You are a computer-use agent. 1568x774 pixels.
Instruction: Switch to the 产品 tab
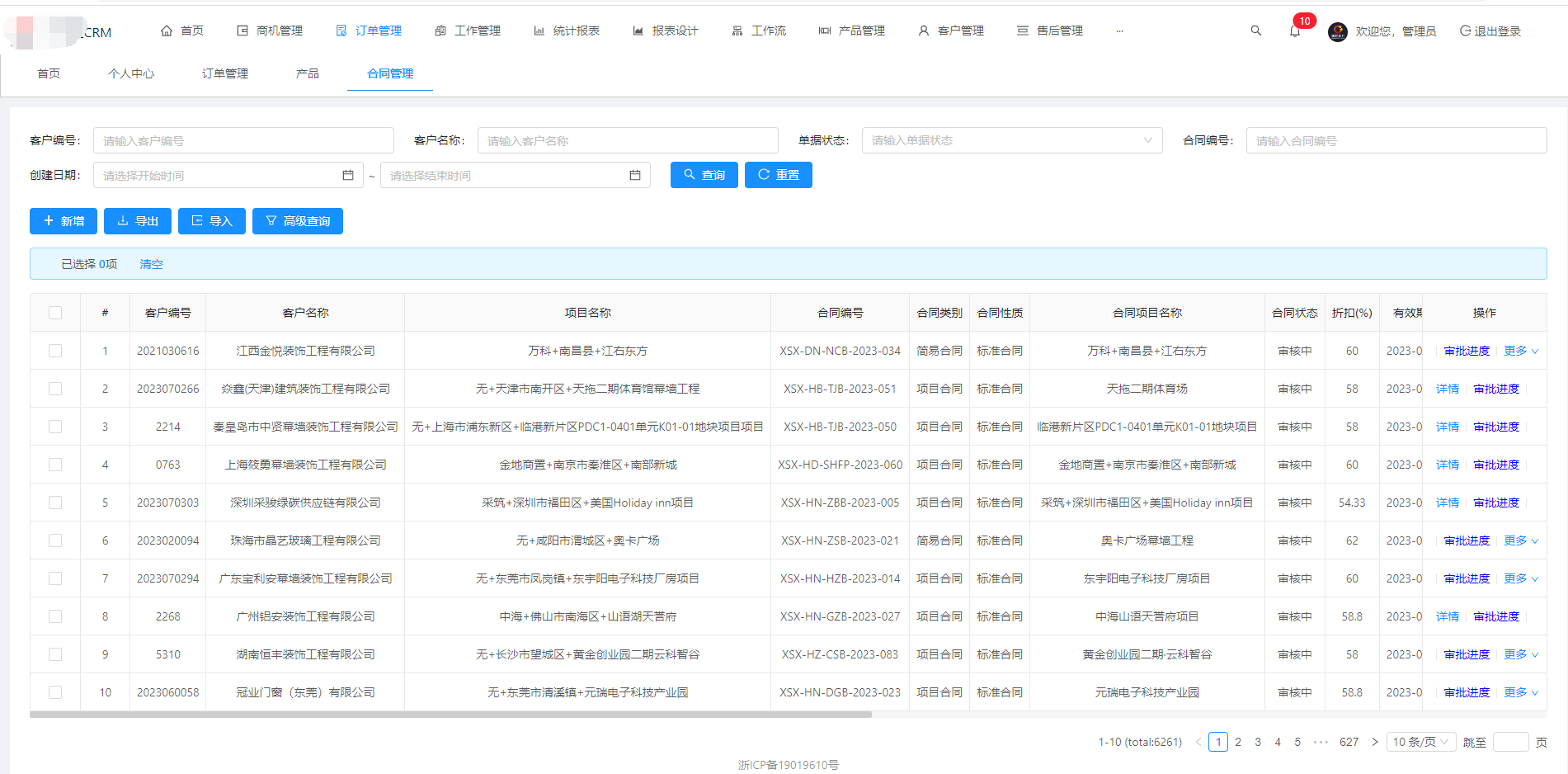tap(308, 73)
